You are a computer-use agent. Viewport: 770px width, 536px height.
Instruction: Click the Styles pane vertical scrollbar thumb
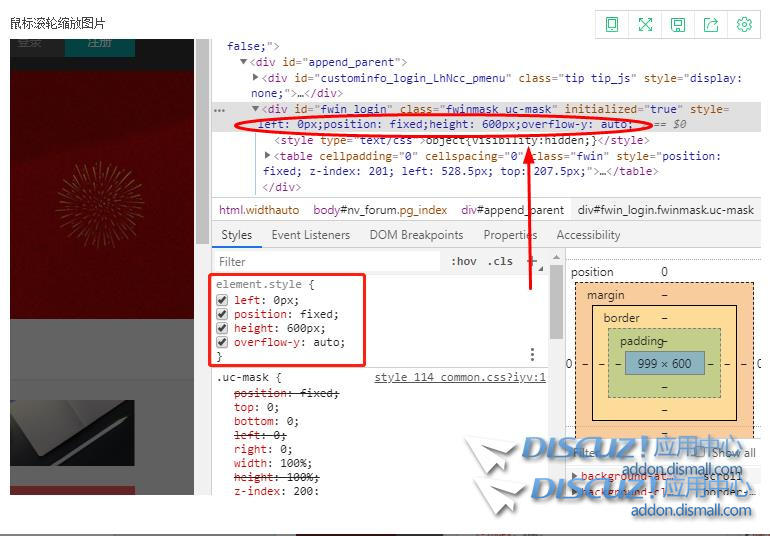coord(556,302)
